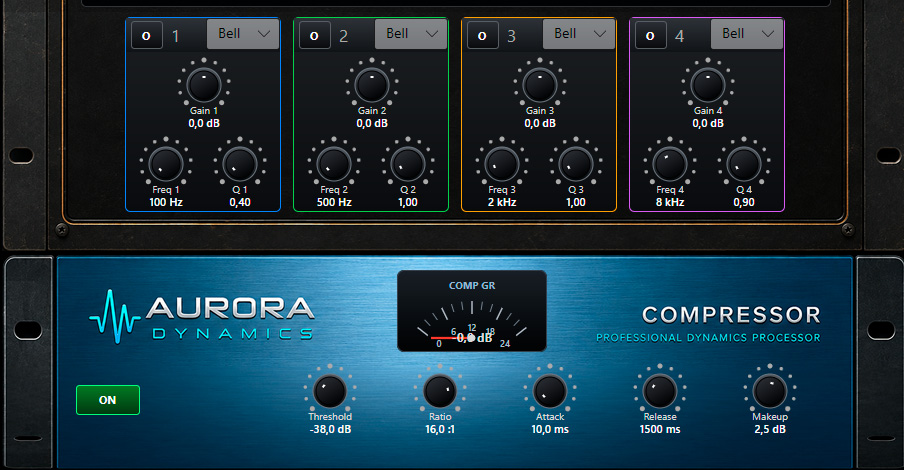Select the Threshold value -38,0 dB
Viewport: 904px width, 470px height.
[330, 430]
